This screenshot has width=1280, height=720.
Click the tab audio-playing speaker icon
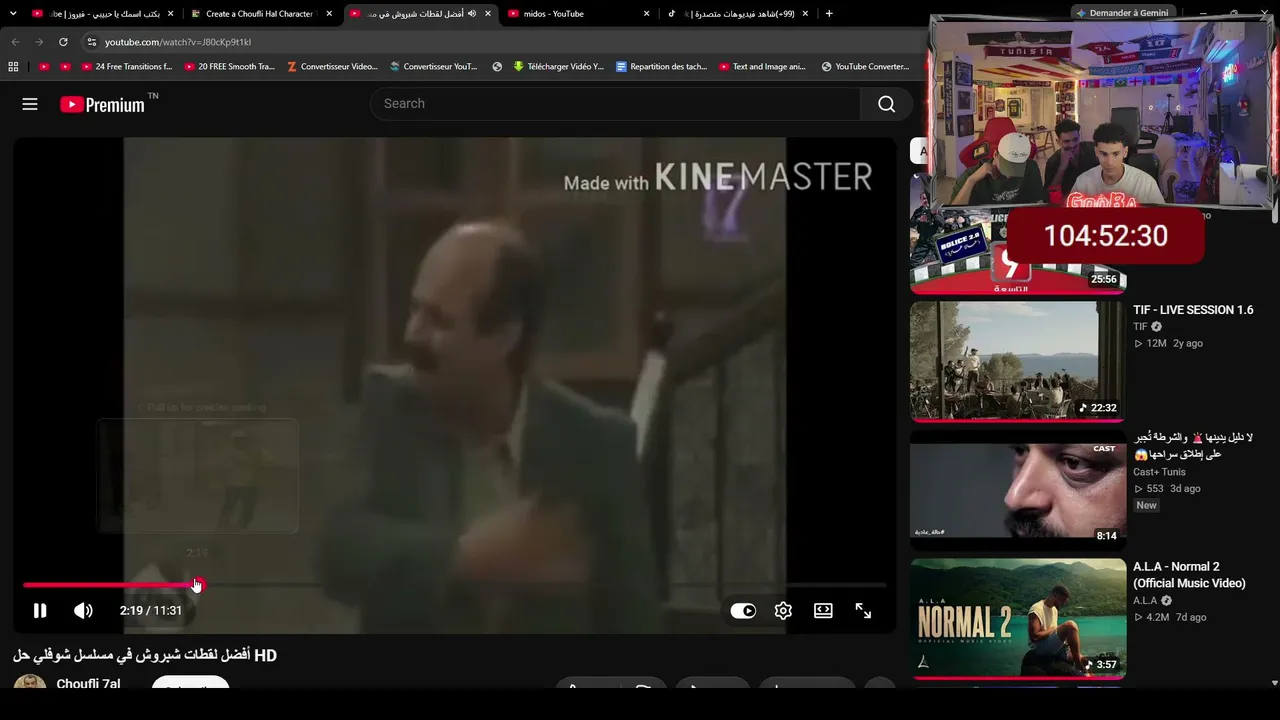[x=472, y=14]
